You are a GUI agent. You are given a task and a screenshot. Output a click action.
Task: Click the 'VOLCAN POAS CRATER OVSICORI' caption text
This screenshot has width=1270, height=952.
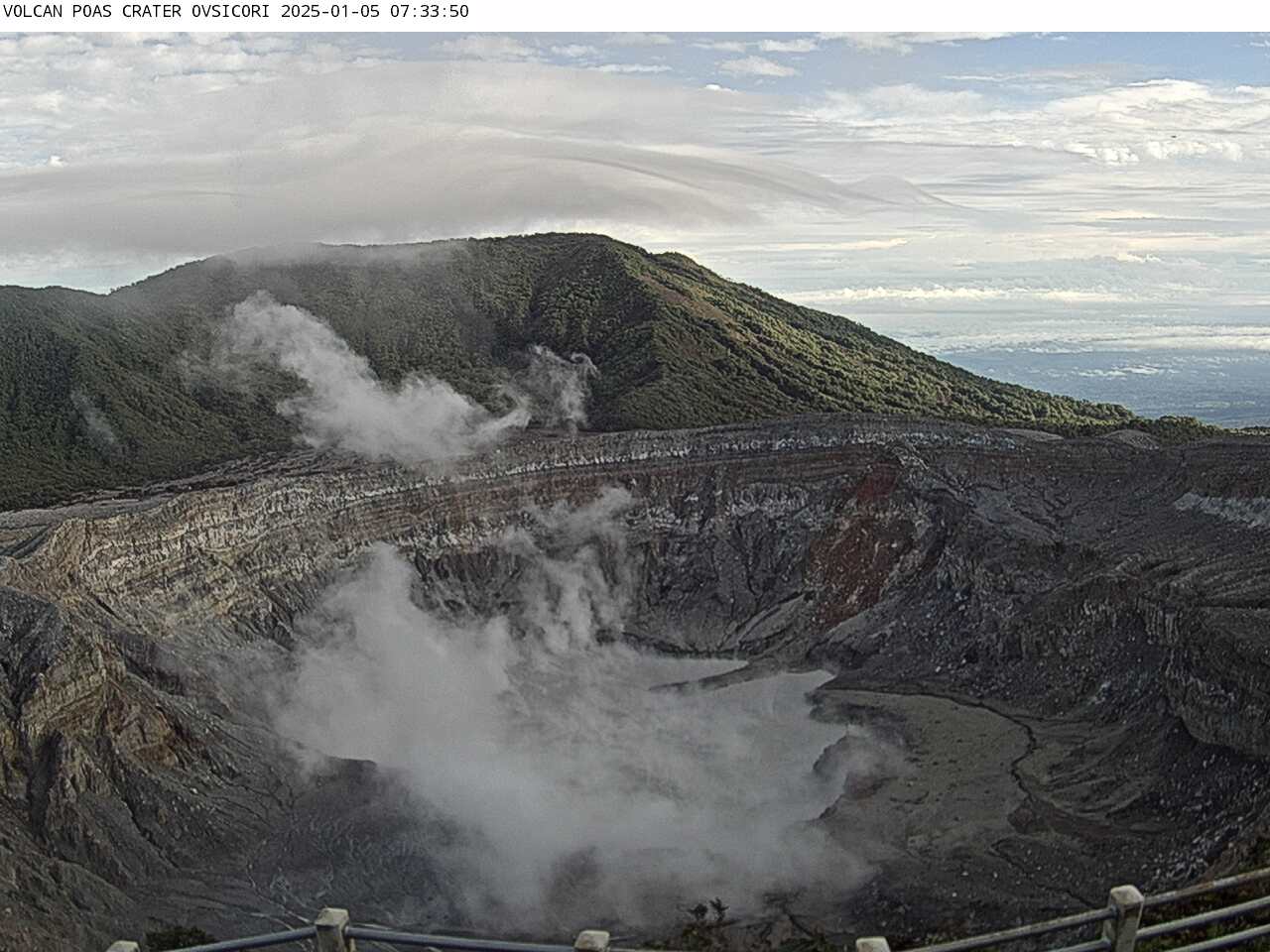pyautogui.click(x=138, y=12)
